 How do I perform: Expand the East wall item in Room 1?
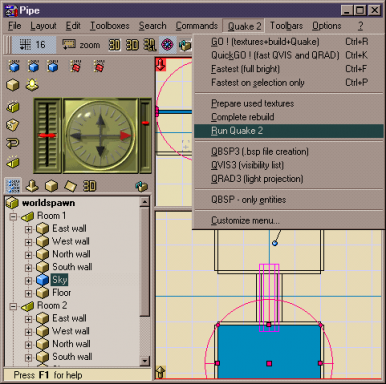tap(28, 229)
